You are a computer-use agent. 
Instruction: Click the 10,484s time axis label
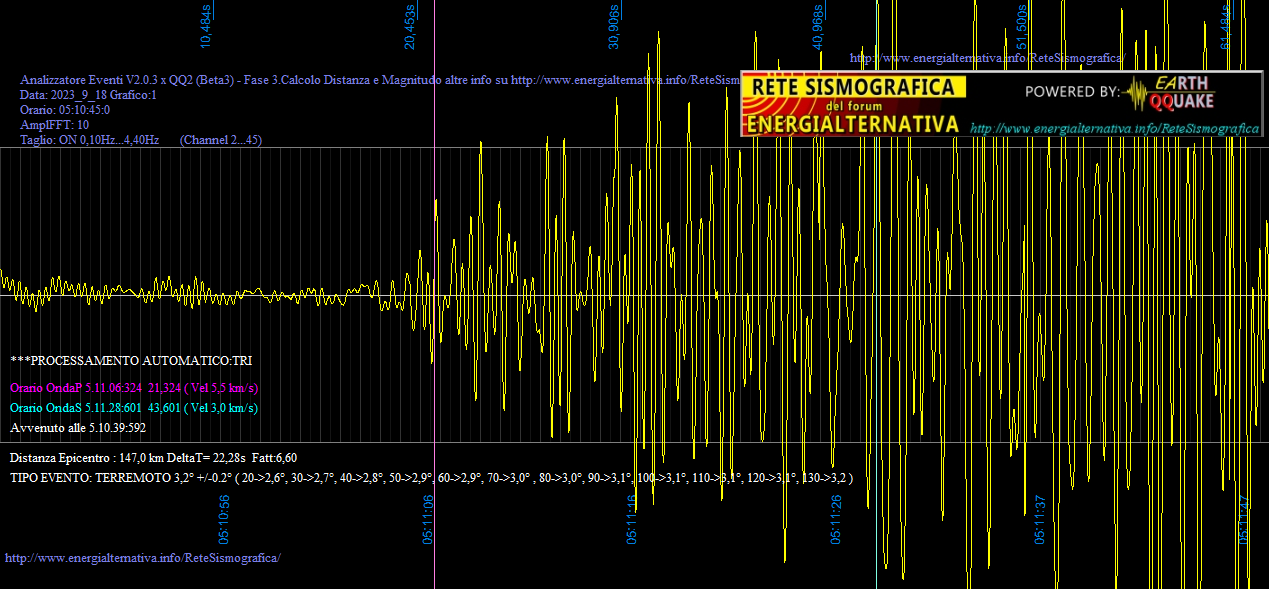pyautogui.click(x=206, y=26)
